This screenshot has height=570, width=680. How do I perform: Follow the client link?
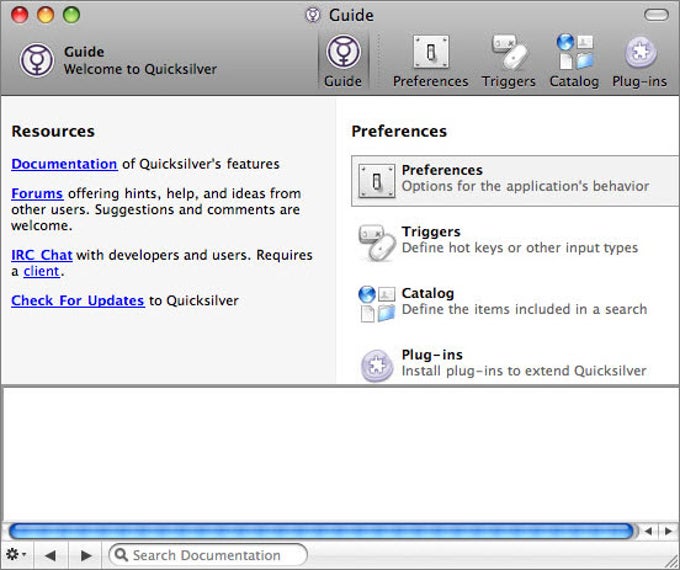point(42,272)
